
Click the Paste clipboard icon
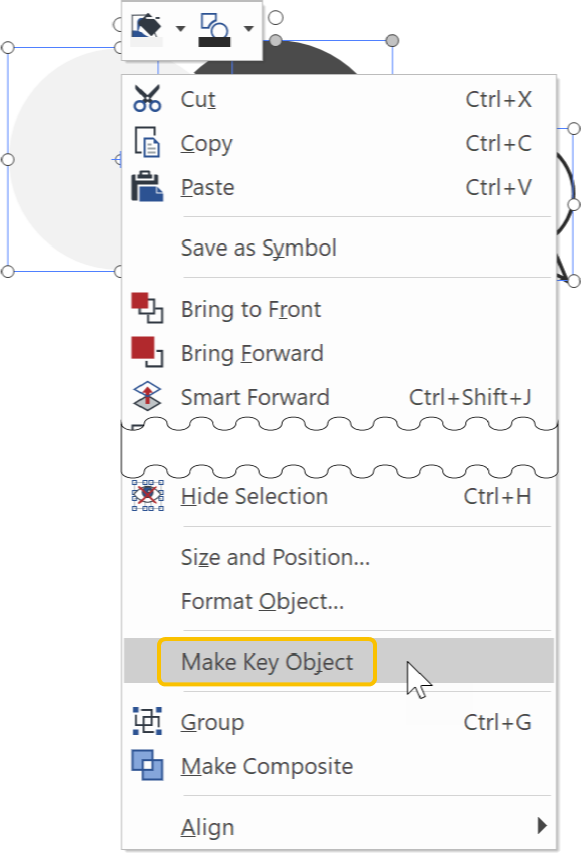pos(146,187)
